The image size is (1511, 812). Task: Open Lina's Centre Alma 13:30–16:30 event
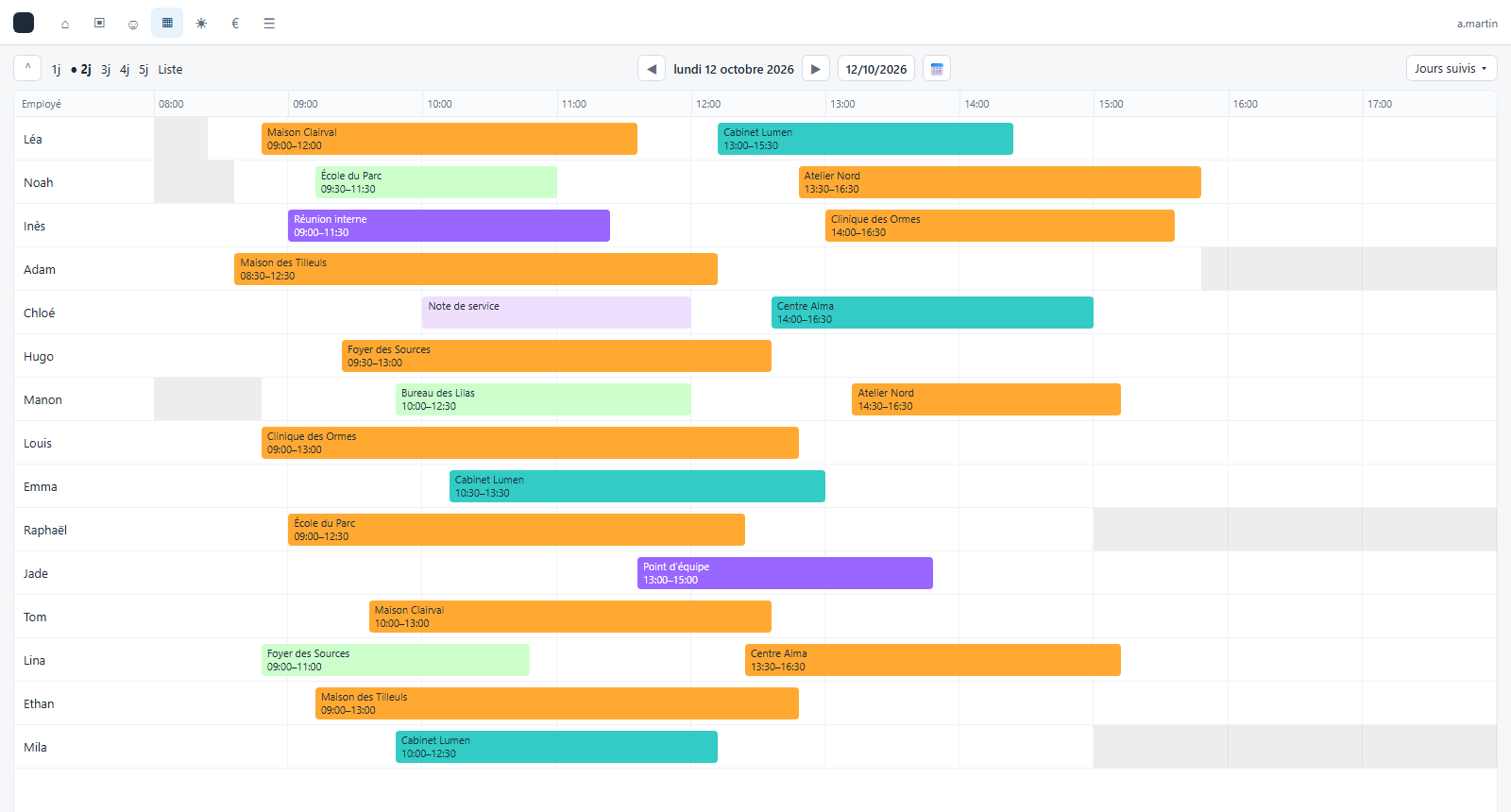tap(933, 660)
